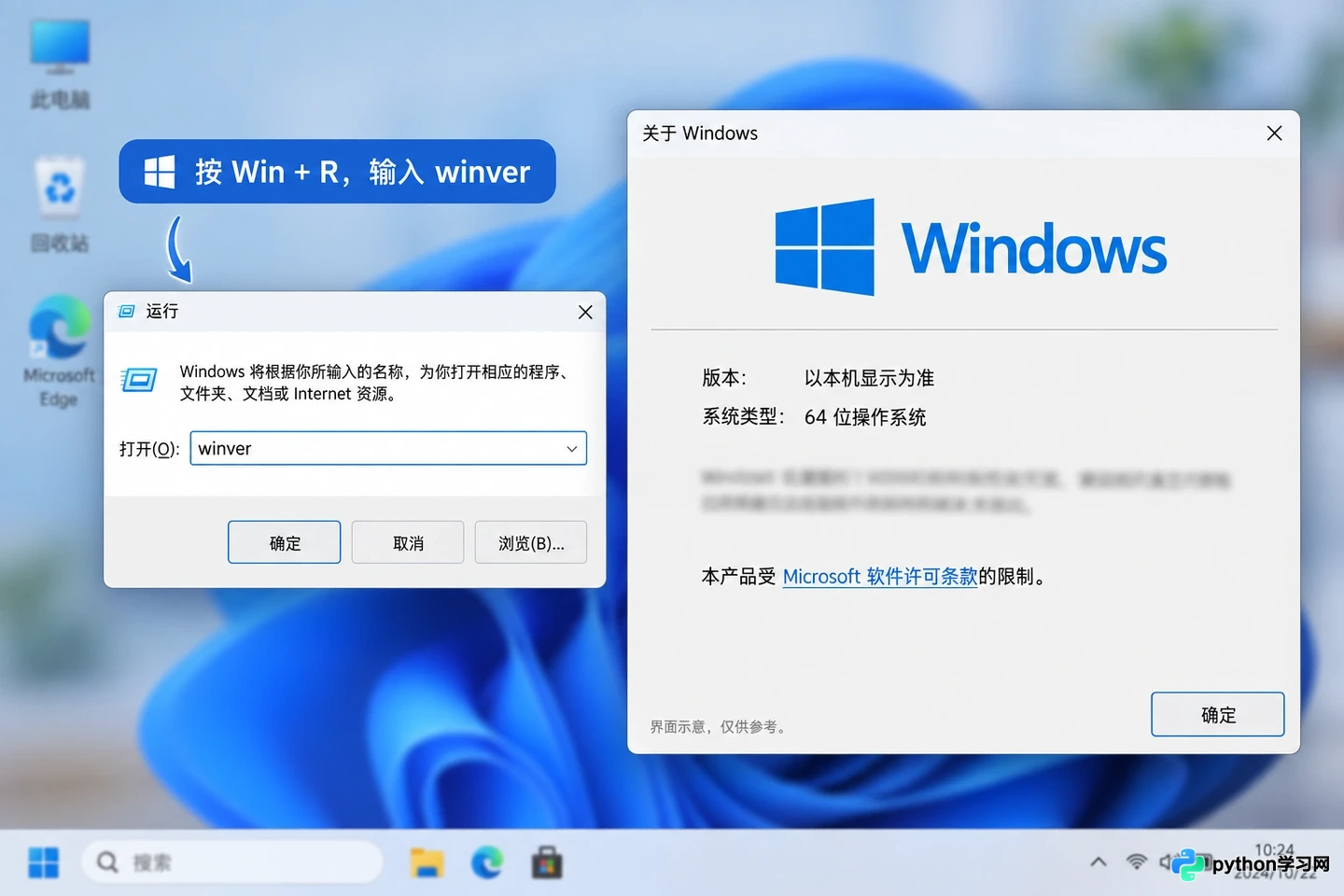Click the 运行 title text
This screenshot has height=896, width=1344.
161,312
